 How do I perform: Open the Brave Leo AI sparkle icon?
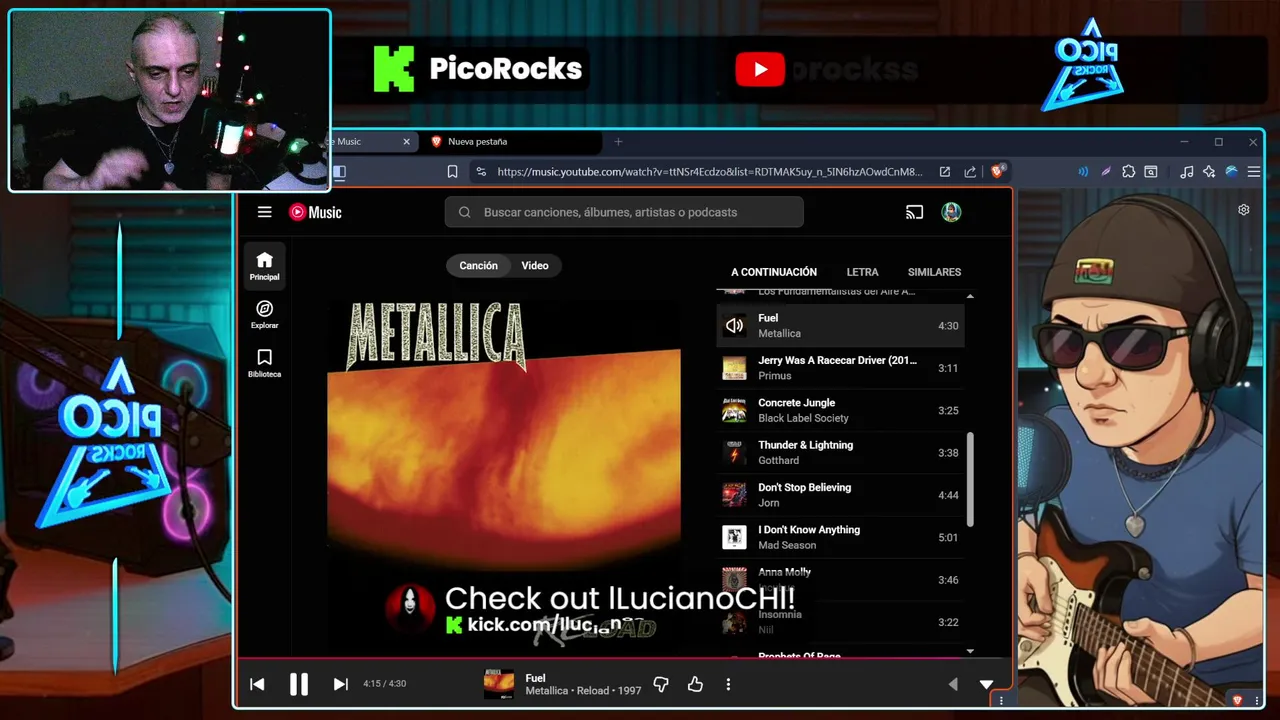click(x=1209, y=172)
